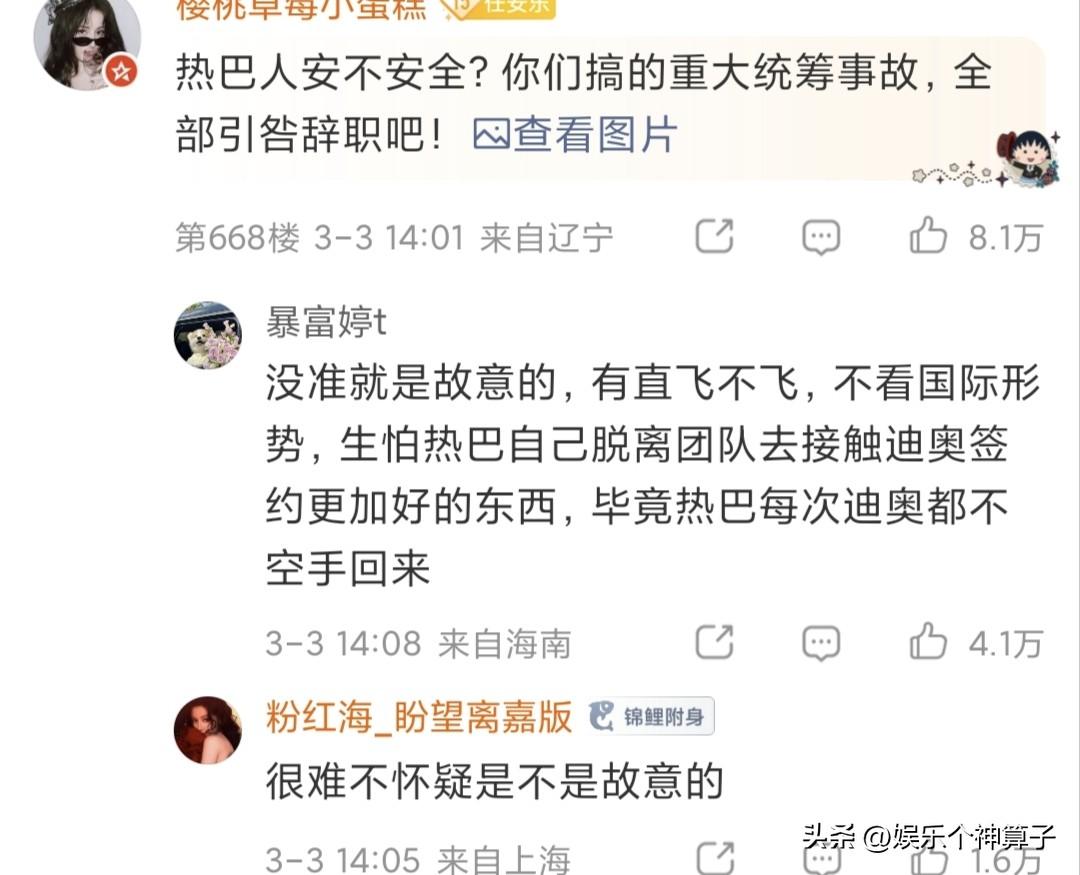Share the 第668楼 comment

[714, 236]
